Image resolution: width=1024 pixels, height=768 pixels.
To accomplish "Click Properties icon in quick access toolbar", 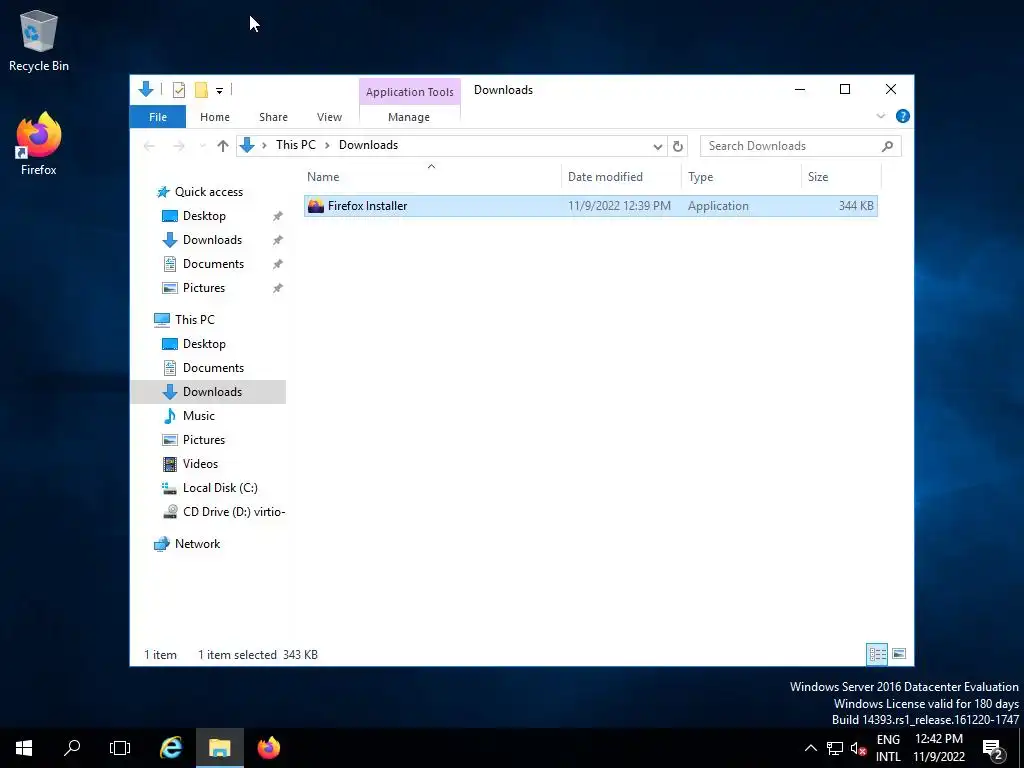I will pos(178,90).
